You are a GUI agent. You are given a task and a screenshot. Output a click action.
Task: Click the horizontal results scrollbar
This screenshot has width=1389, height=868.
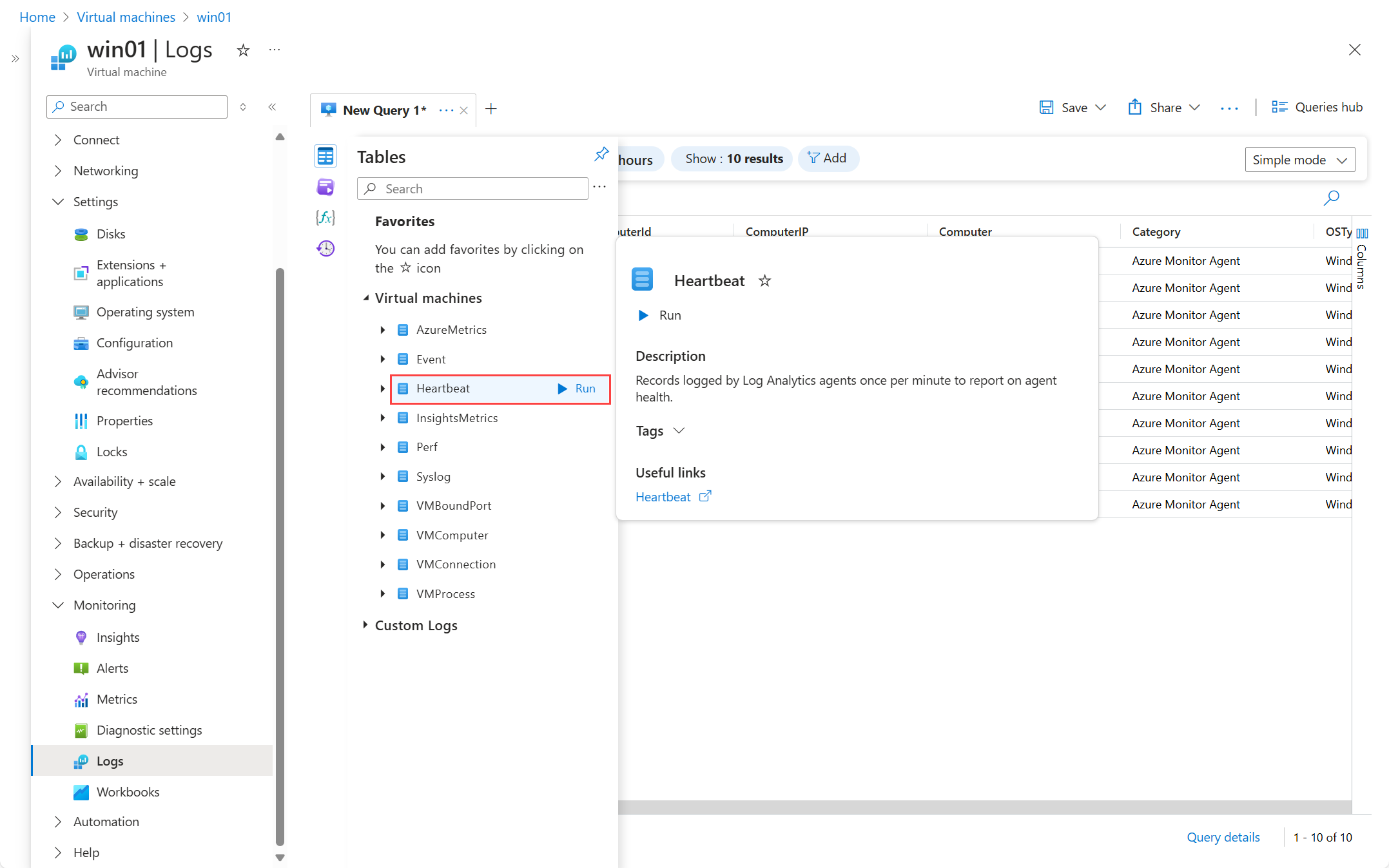click(984, 807)
